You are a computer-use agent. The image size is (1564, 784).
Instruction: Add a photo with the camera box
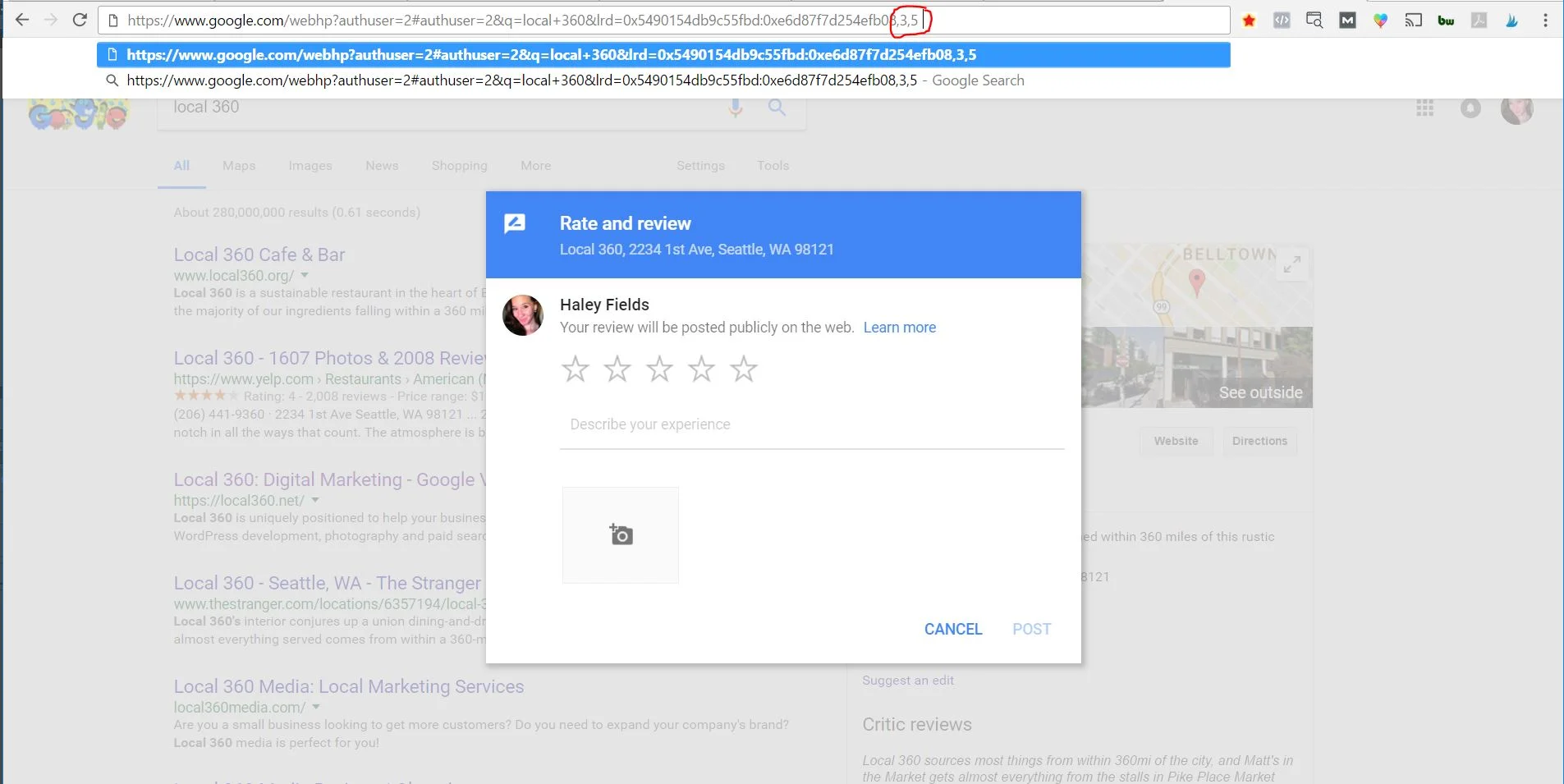pos(621,535)
